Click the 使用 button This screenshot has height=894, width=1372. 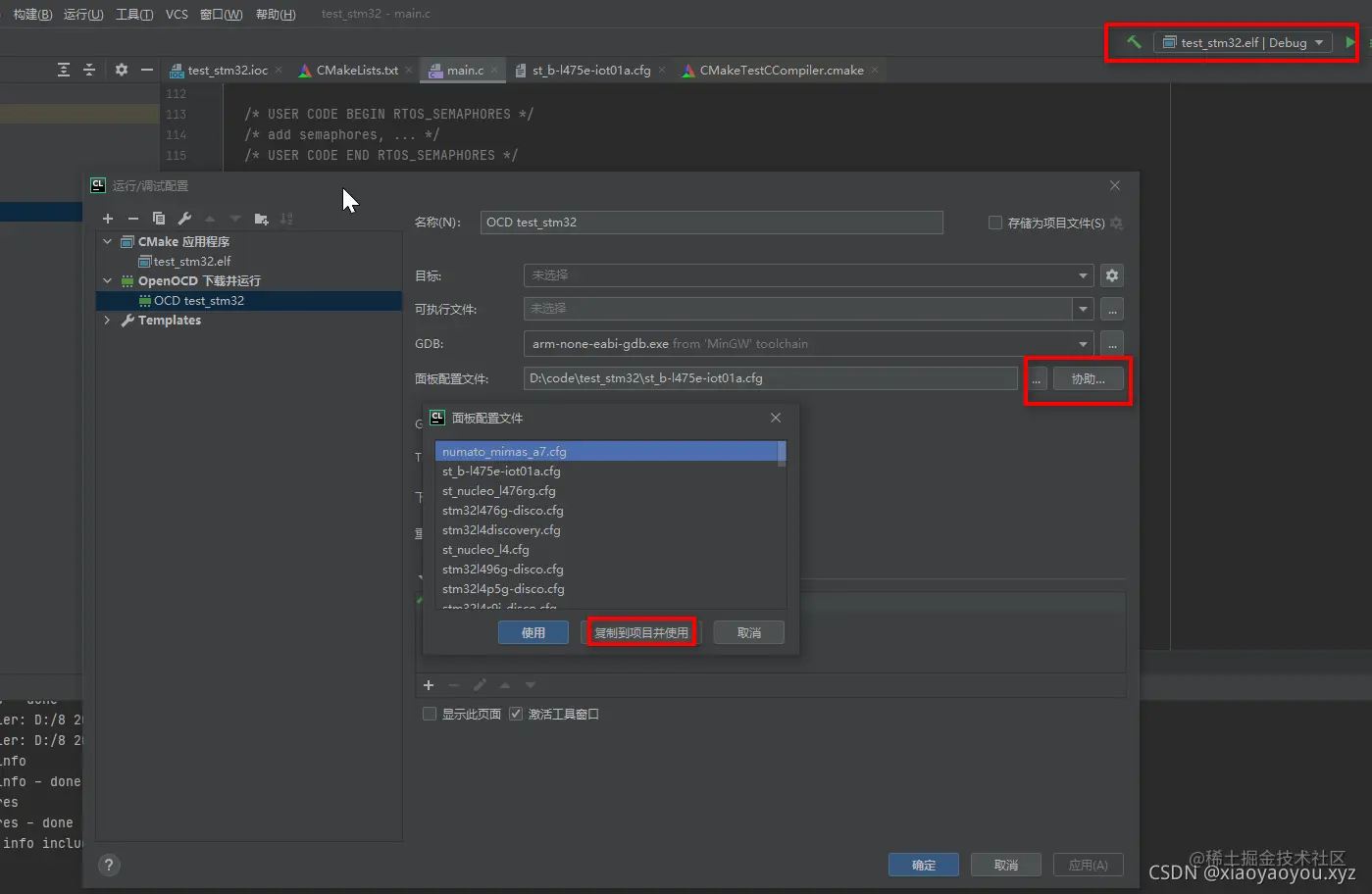tap(533, 632)
